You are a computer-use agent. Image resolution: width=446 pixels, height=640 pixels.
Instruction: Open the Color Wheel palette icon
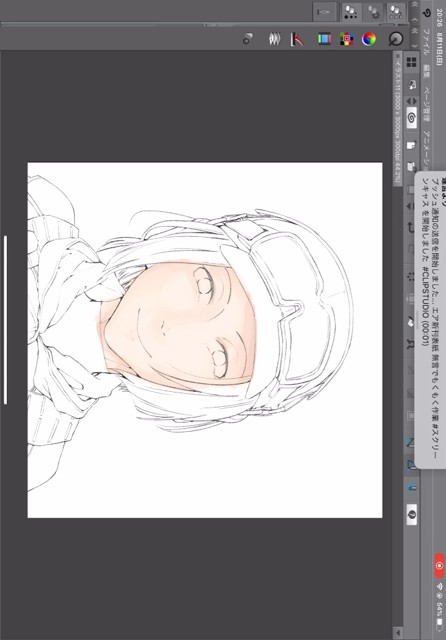368,39
